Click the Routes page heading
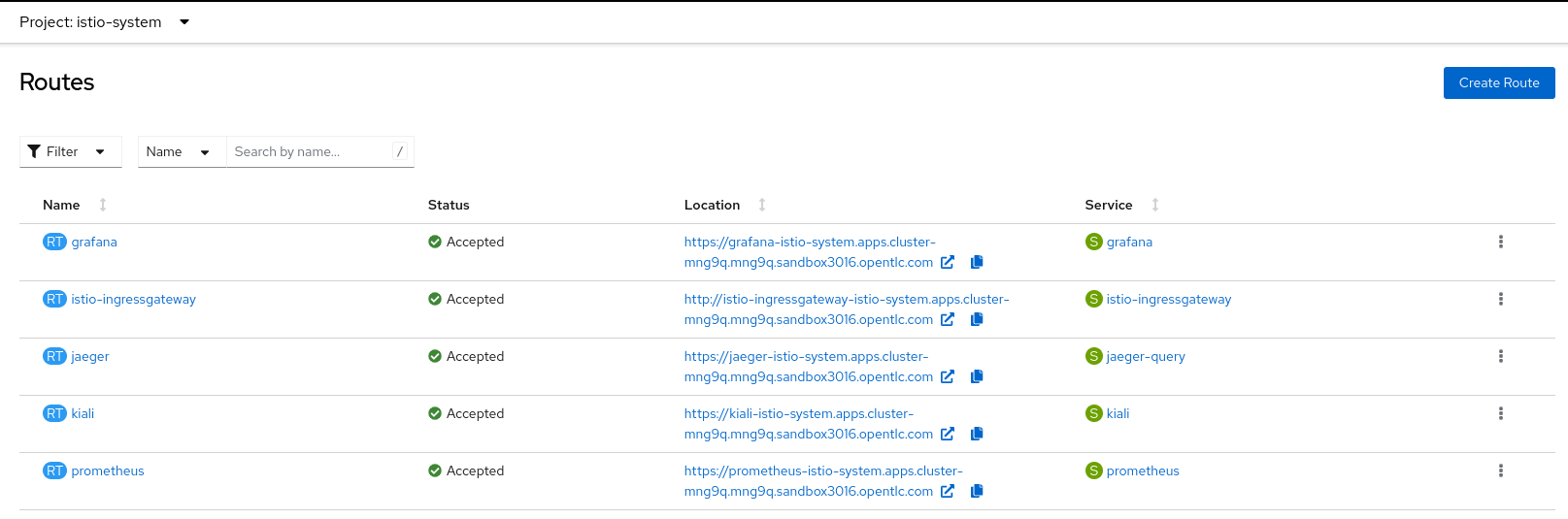 coord(56,82)
